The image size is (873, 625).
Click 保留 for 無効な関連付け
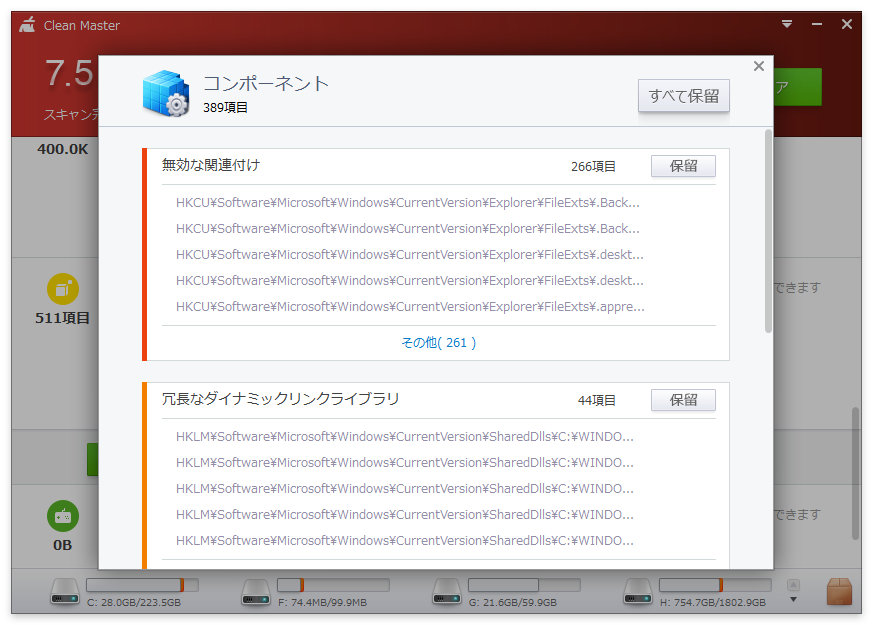tap(683, 166)
